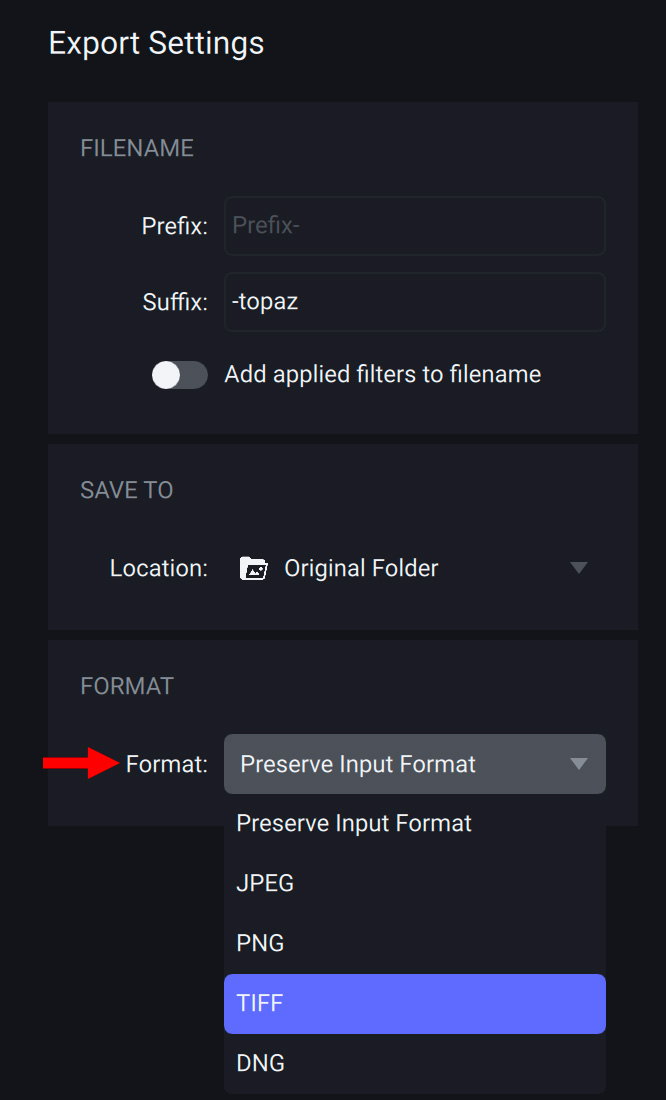Click the Export Settings heading

[156, 43]
